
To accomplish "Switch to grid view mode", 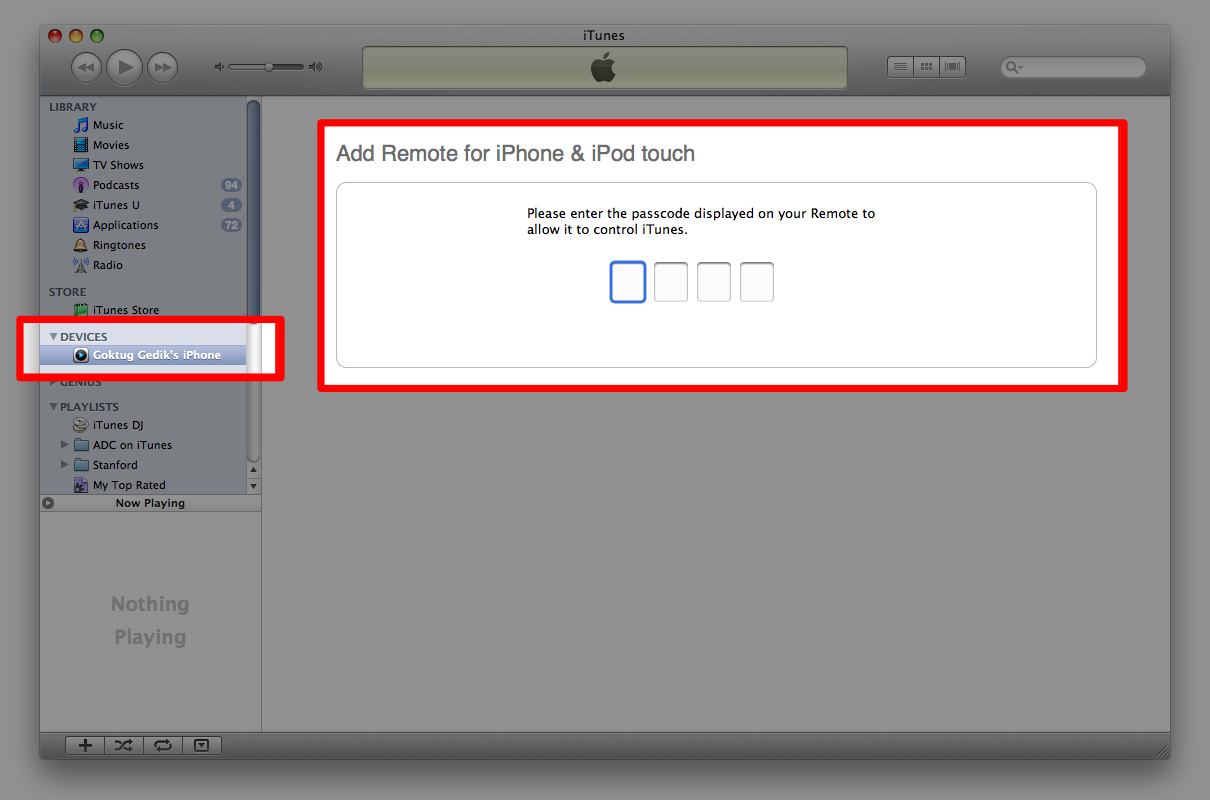I will 927,67.
